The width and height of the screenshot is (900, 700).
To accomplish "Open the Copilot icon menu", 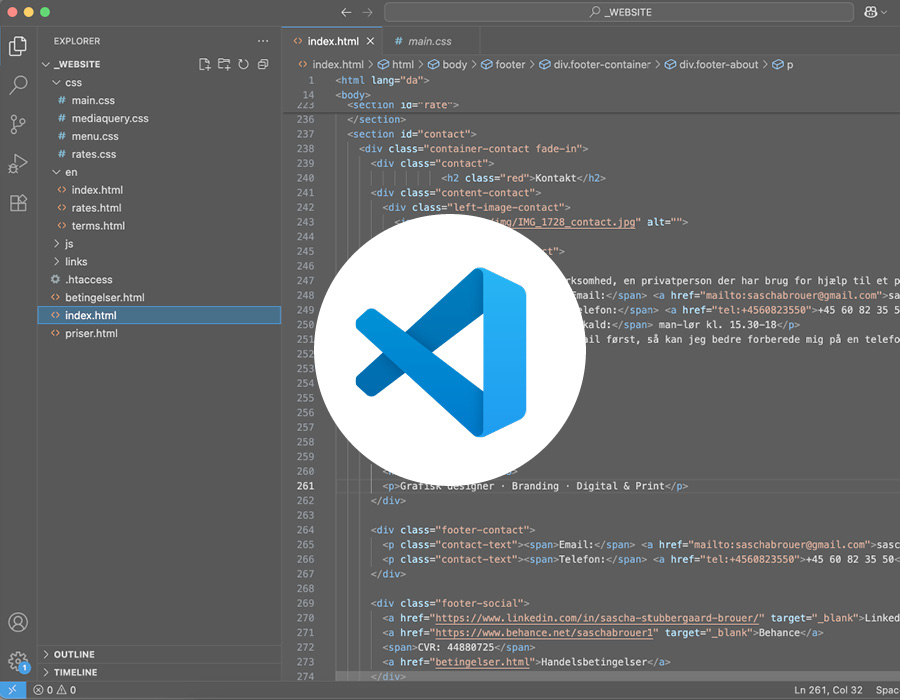I will 875,12.
